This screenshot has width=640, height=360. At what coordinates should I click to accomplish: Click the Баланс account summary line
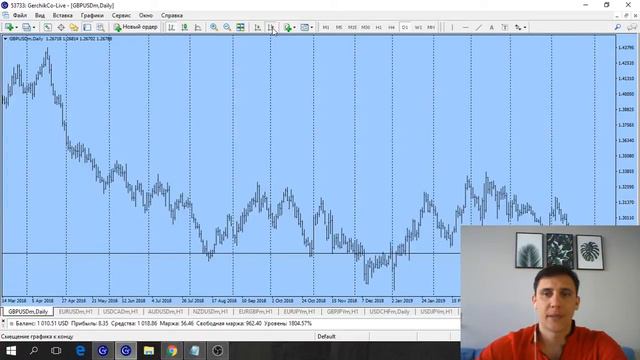pos(163,324)
